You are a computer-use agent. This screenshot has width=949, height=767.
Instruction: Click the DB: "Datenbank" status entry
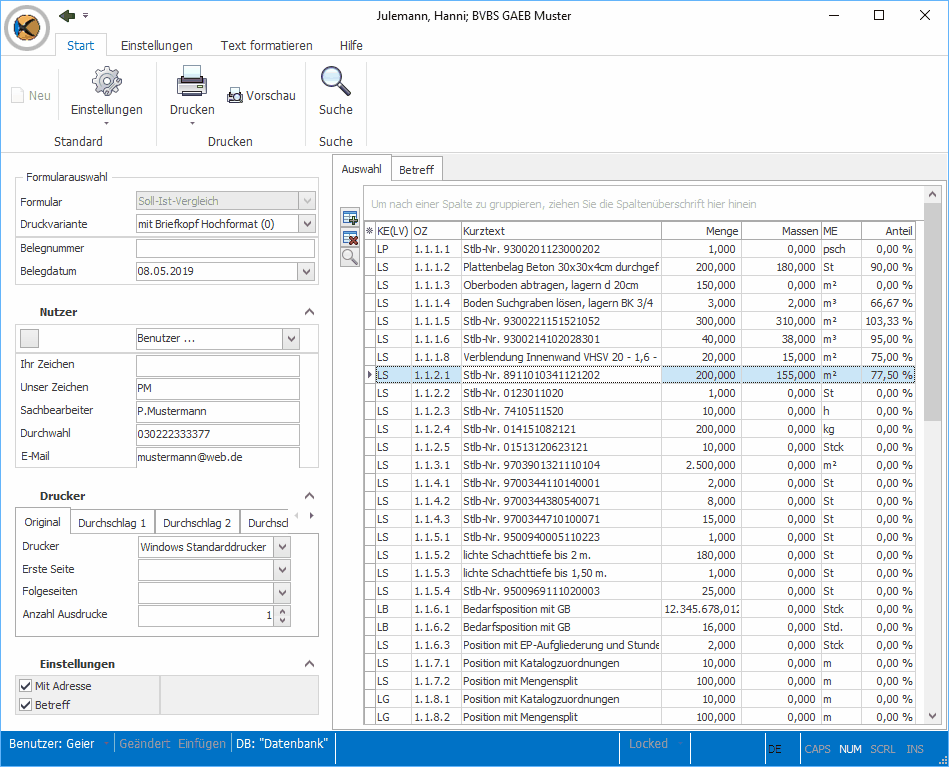point(282,743)
